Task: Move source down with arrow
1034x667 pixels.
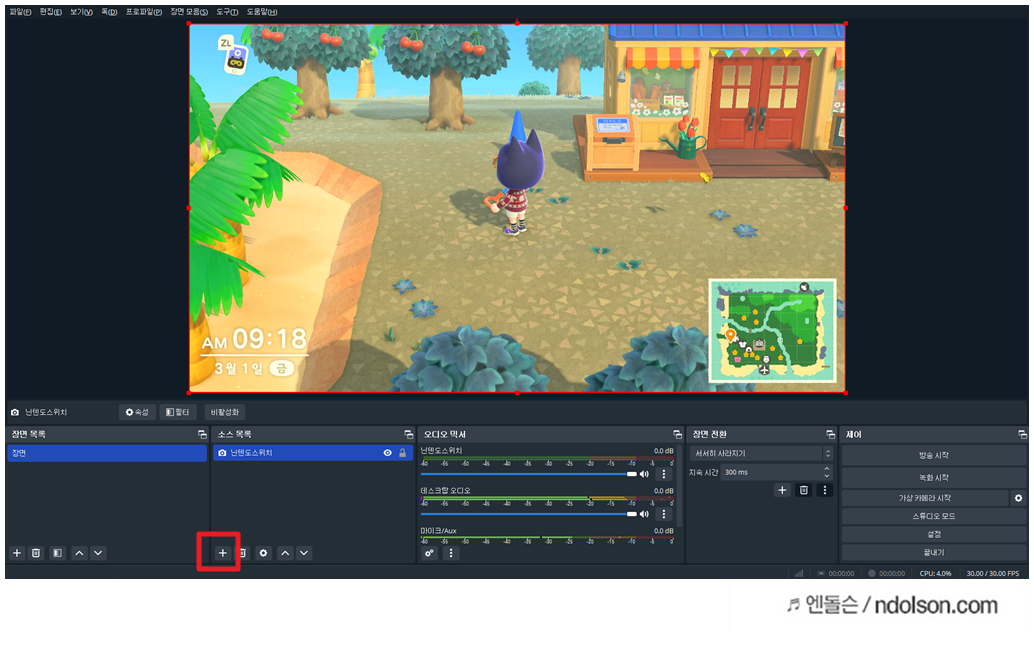Action: click(303, 553)
